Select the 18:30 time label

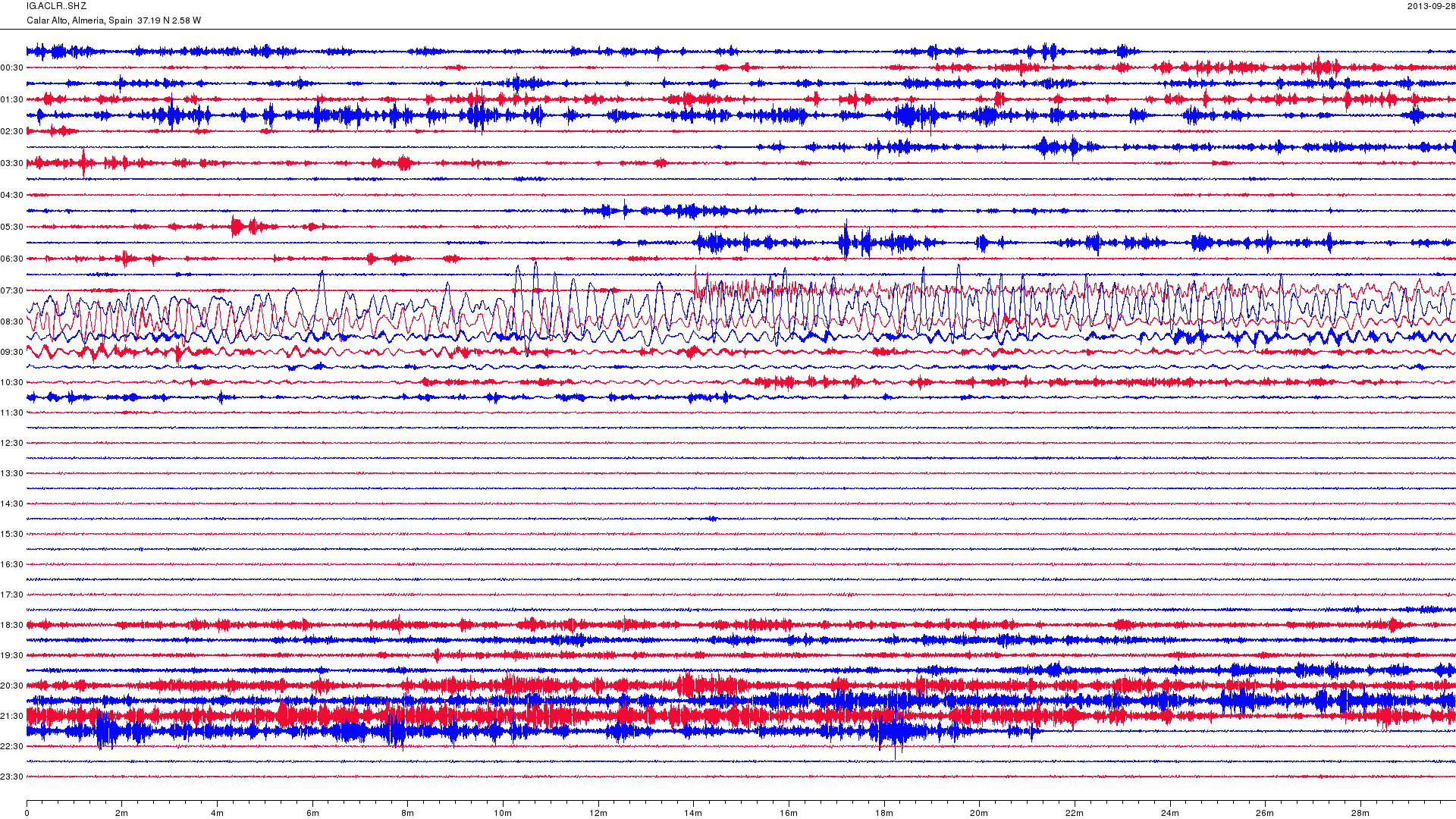coord(12,626)
